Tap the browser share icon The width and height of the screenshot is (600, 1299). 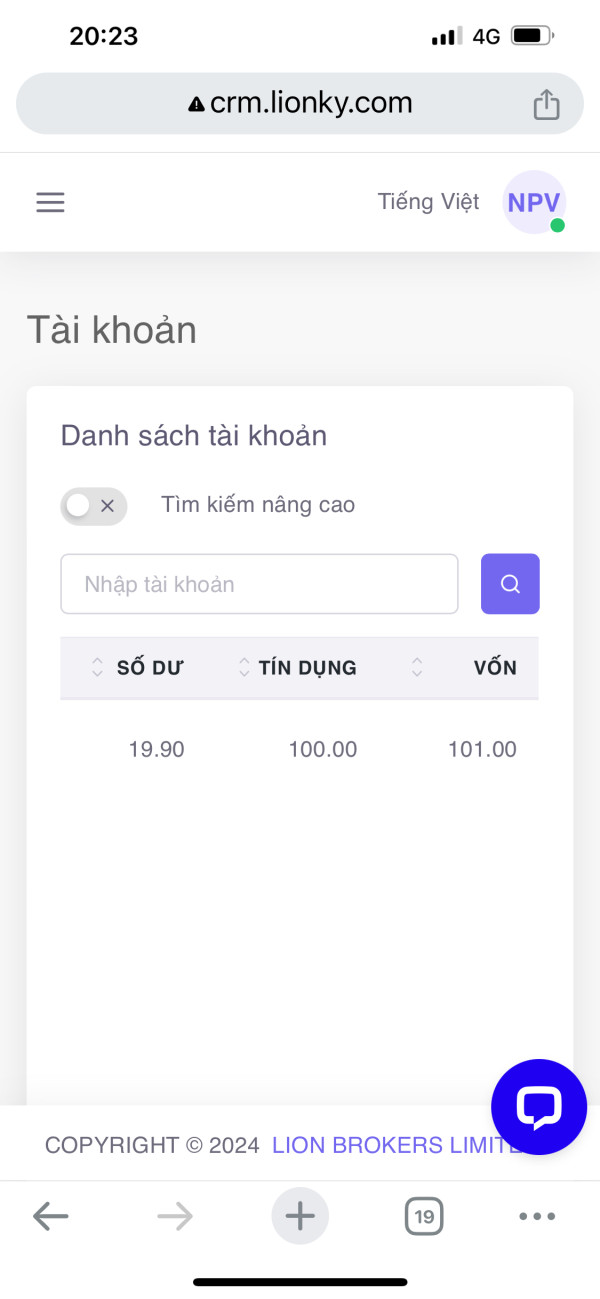click(546, 104)
